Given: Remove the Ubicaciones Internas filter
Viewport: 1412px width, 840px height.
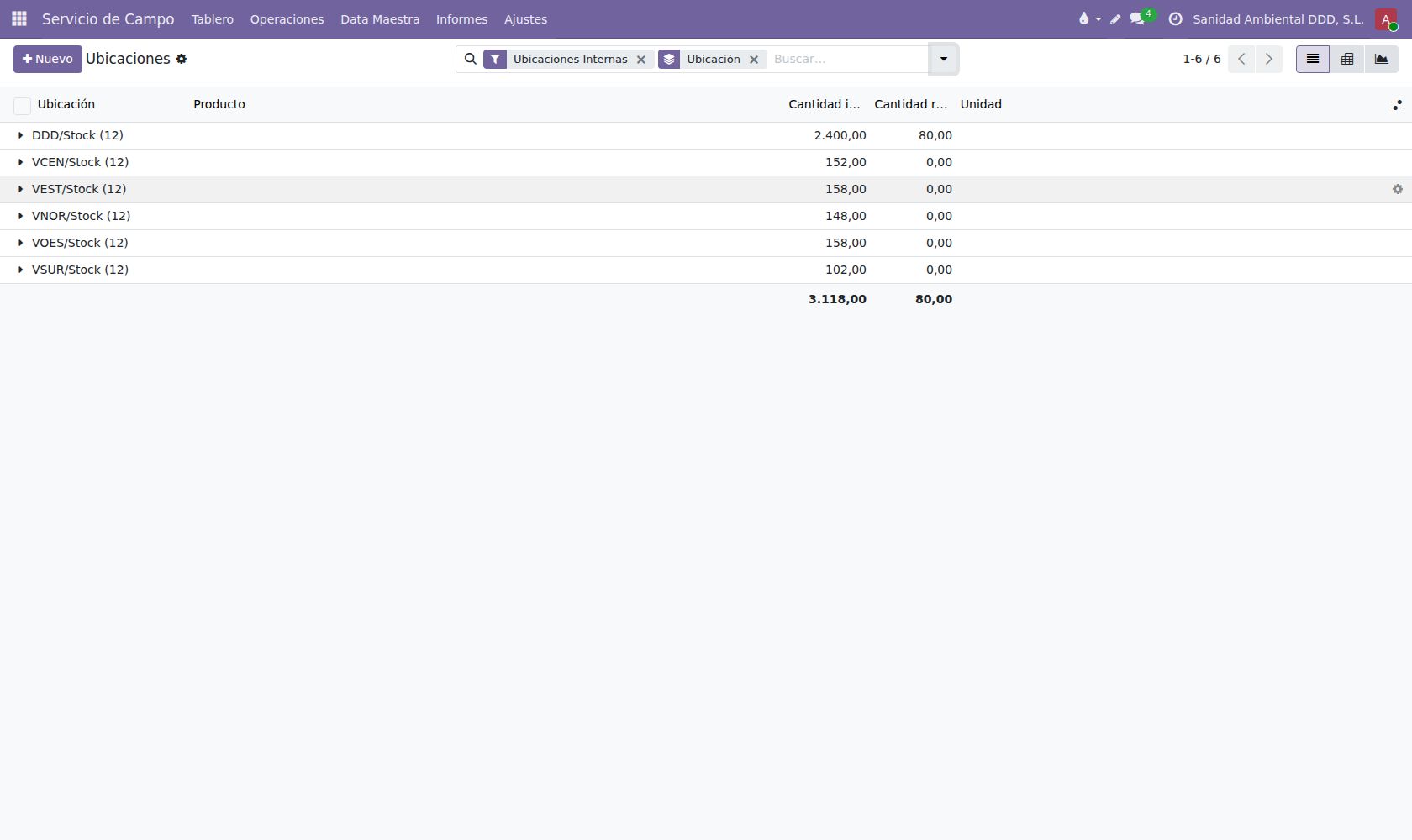Looking at the screenshot, I should 641,60.
